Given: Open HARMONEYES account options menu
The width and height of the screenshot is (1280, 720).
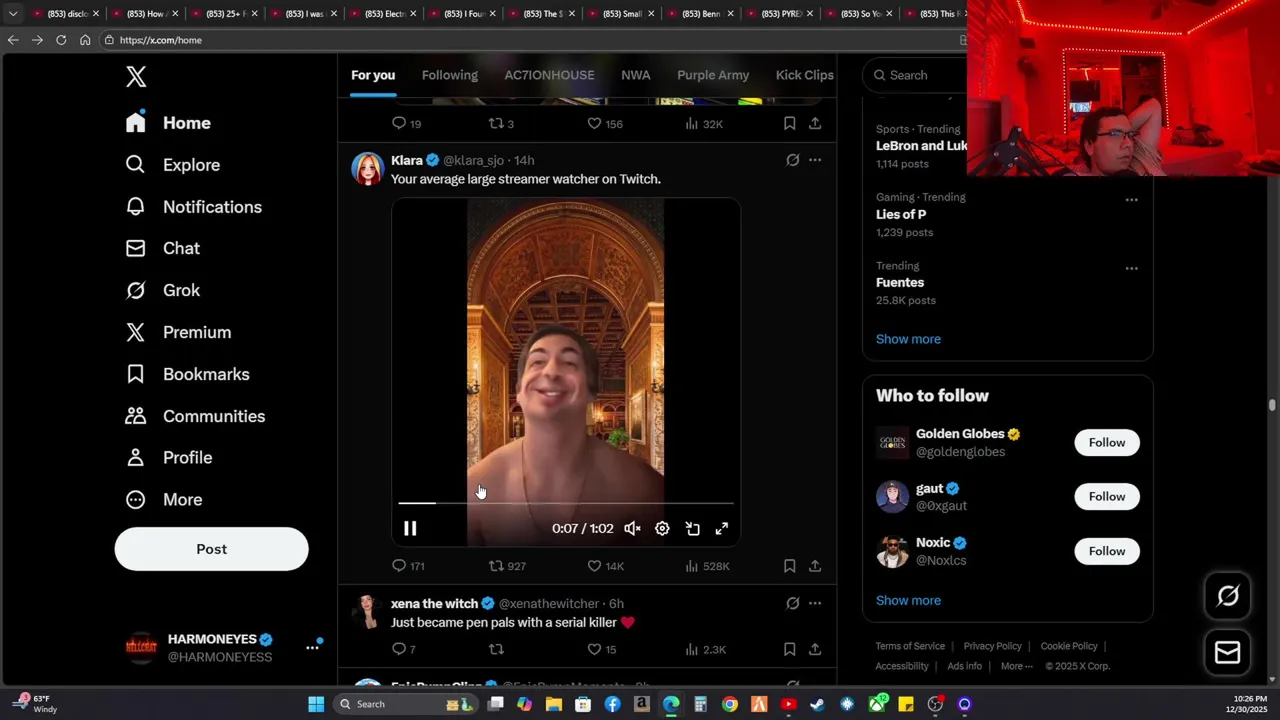Looking at the screenshot, I should (312, 648).
